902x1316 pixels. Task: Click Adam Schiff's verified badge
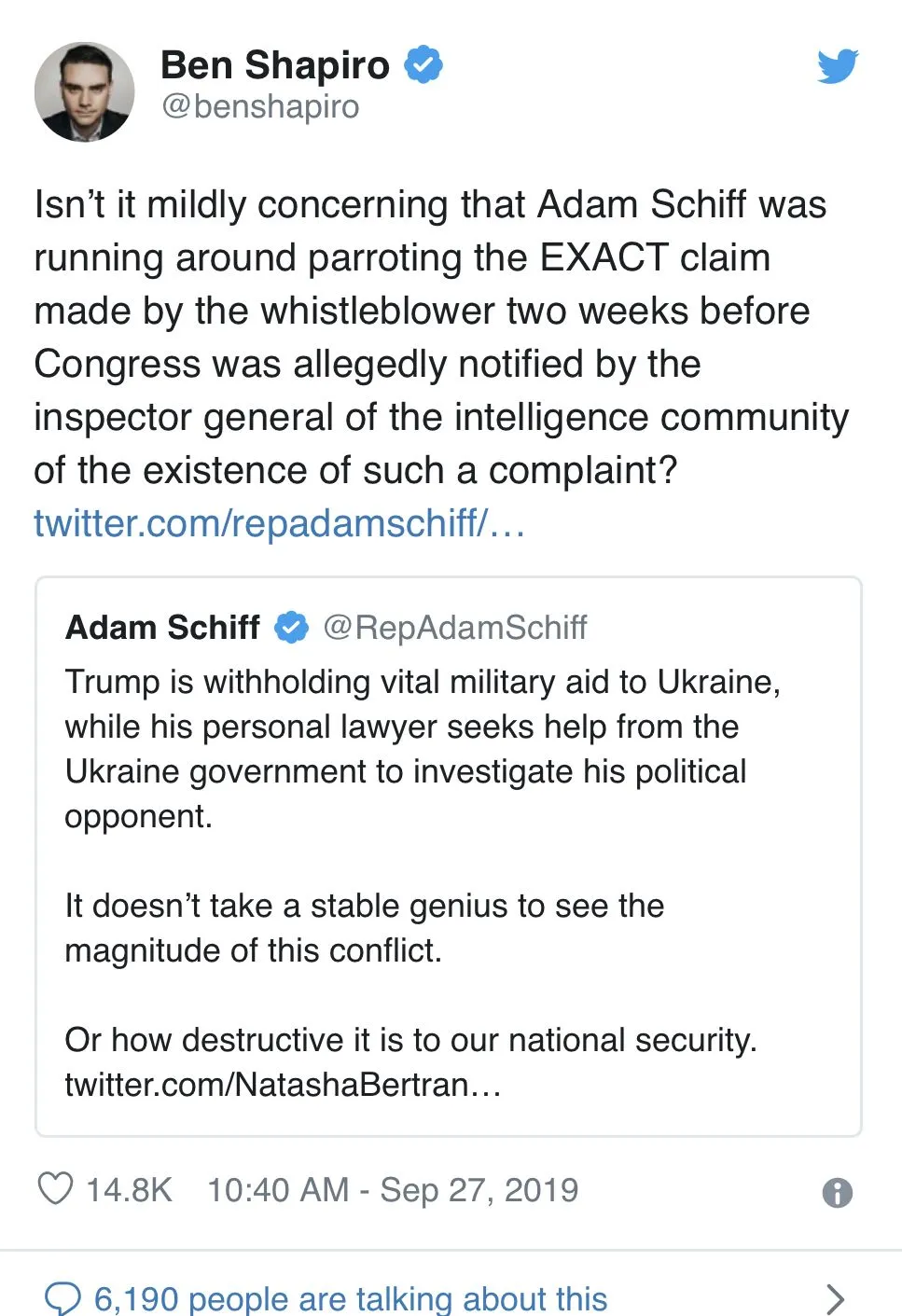tap(291, 628)
